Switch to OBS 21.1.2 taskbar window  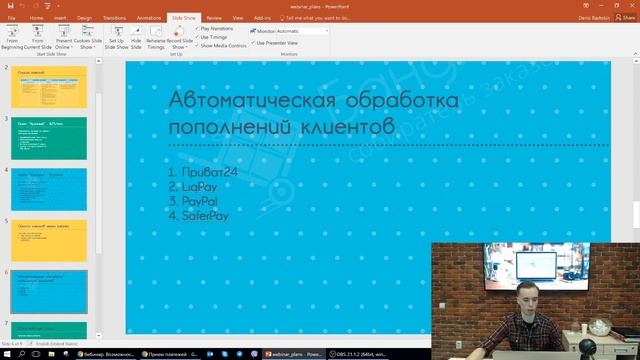[x=358, y=354]
